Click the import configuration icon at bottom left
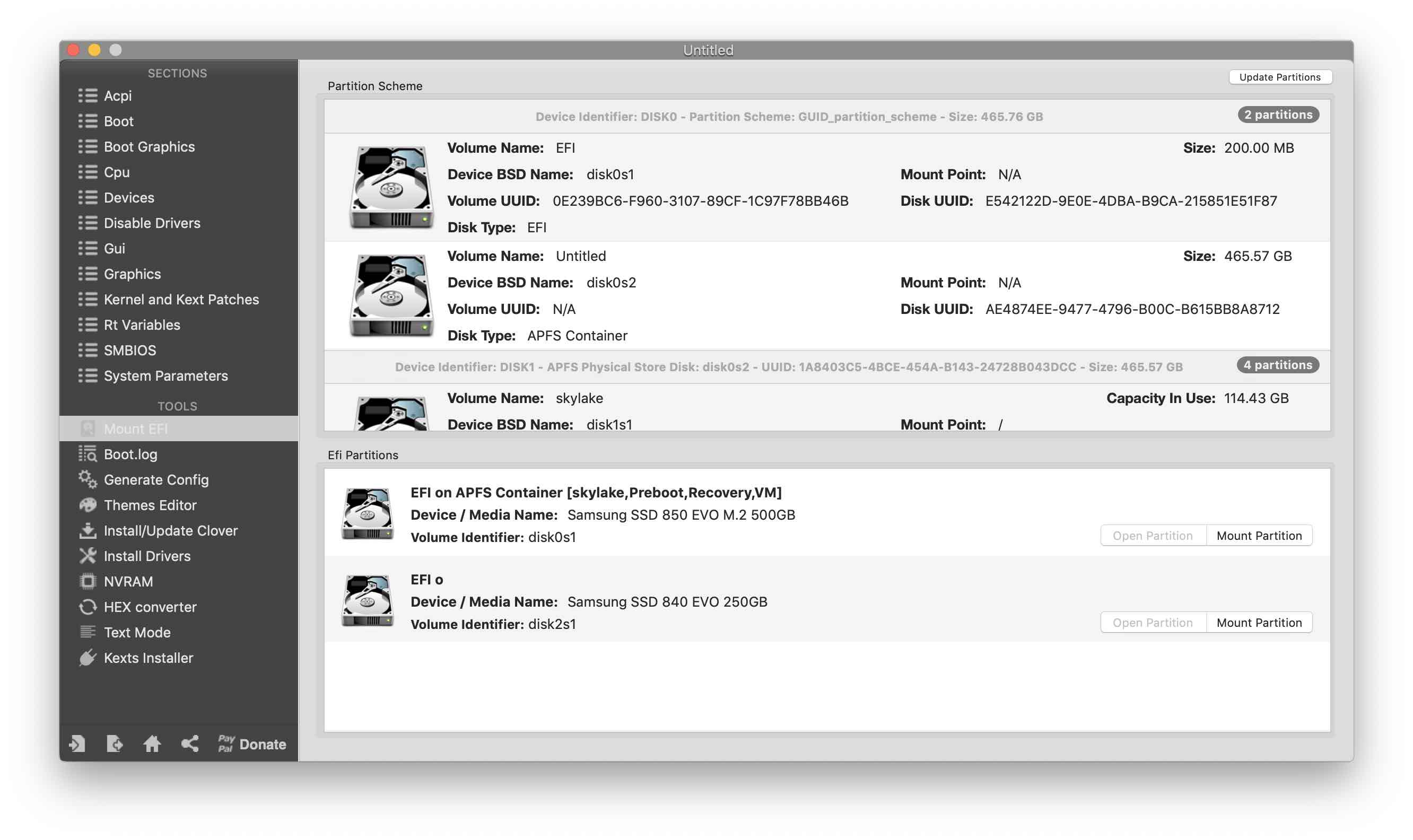 coord(77,743)
